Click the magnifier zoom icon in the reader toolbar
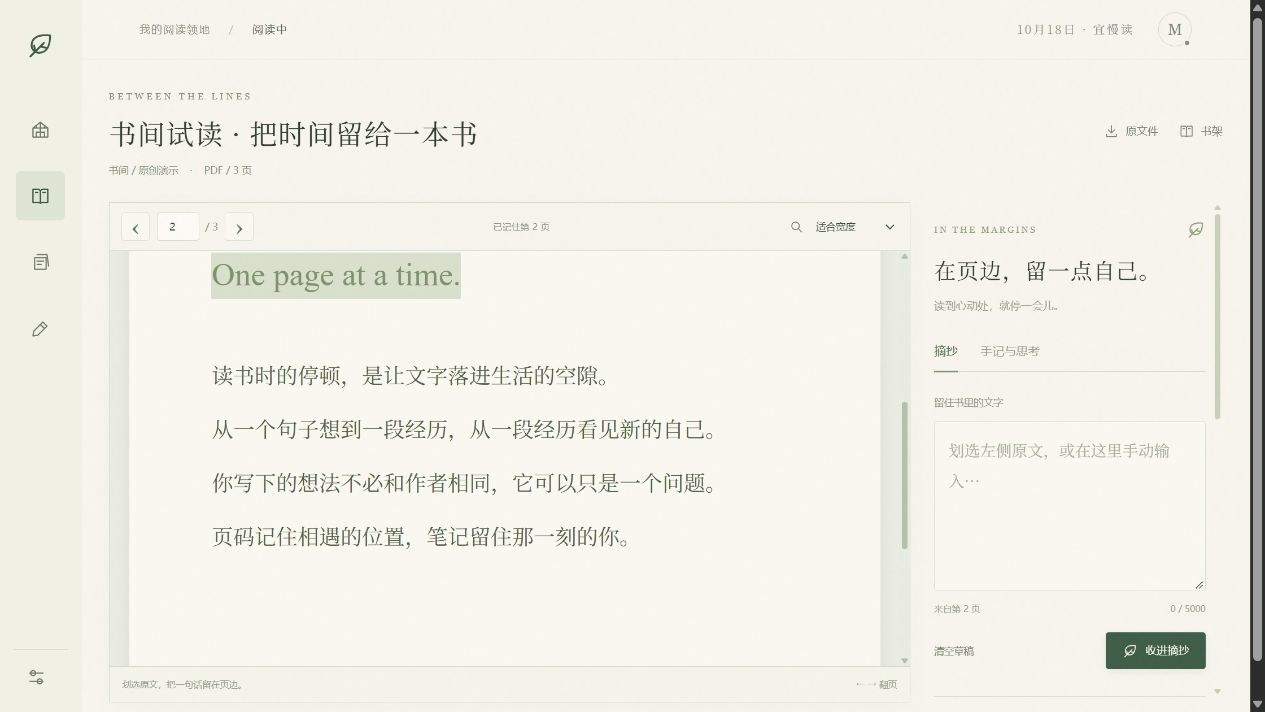The width and height of the screenshot is (1265, 712). (796, 227)
